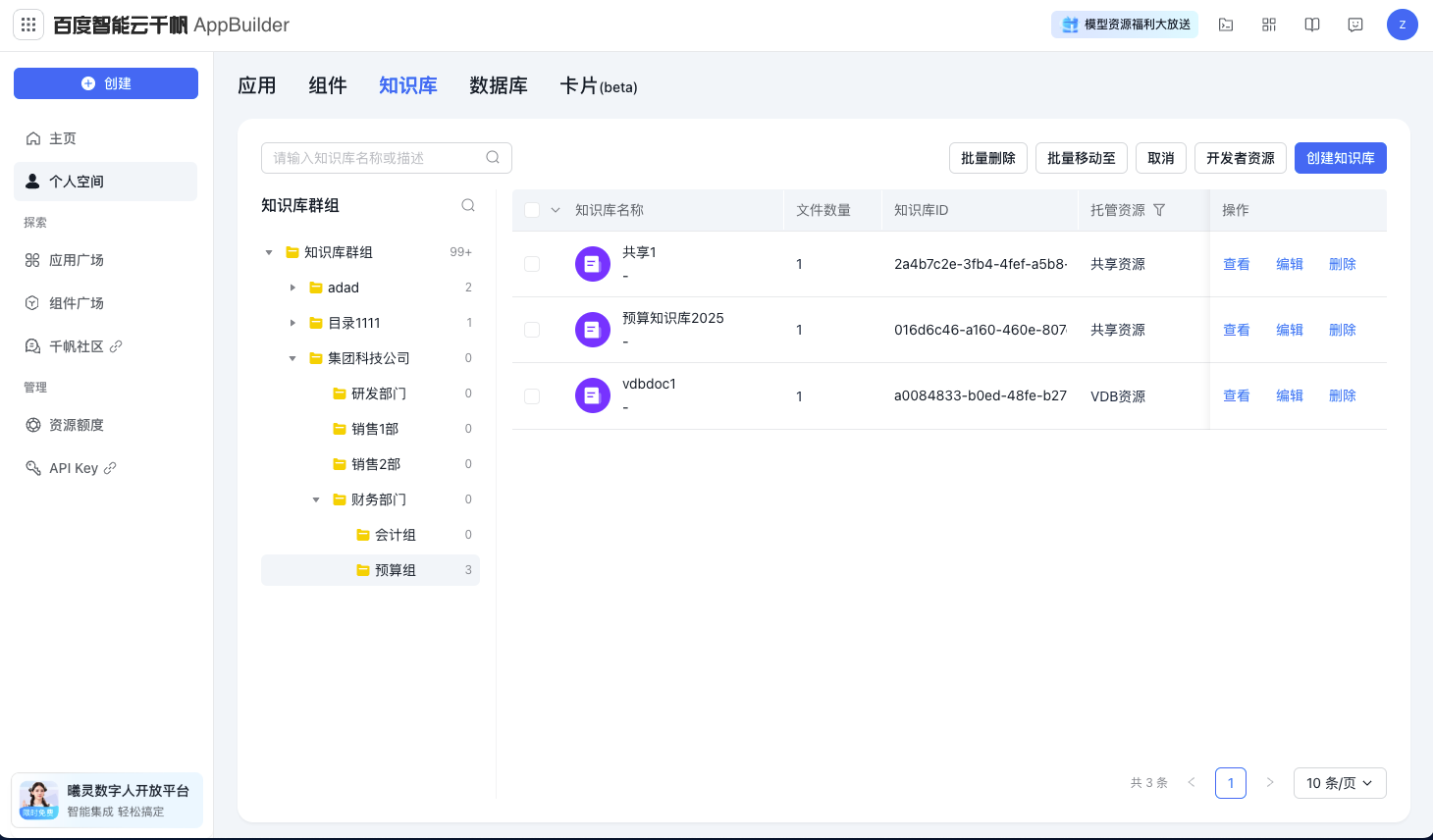Check the checkbox for 预算知识库2025 row
The width and height of the screenshot is (1433, 840).
pyautogui.click(x=532, y=330)
